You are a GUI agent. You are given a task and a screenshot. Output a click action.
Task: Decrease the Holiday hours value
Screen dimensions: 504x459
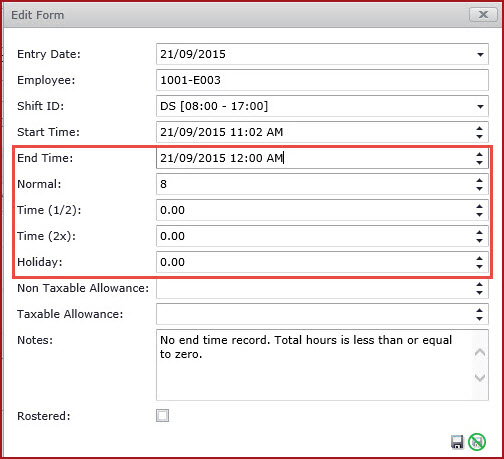pos(479,266)
